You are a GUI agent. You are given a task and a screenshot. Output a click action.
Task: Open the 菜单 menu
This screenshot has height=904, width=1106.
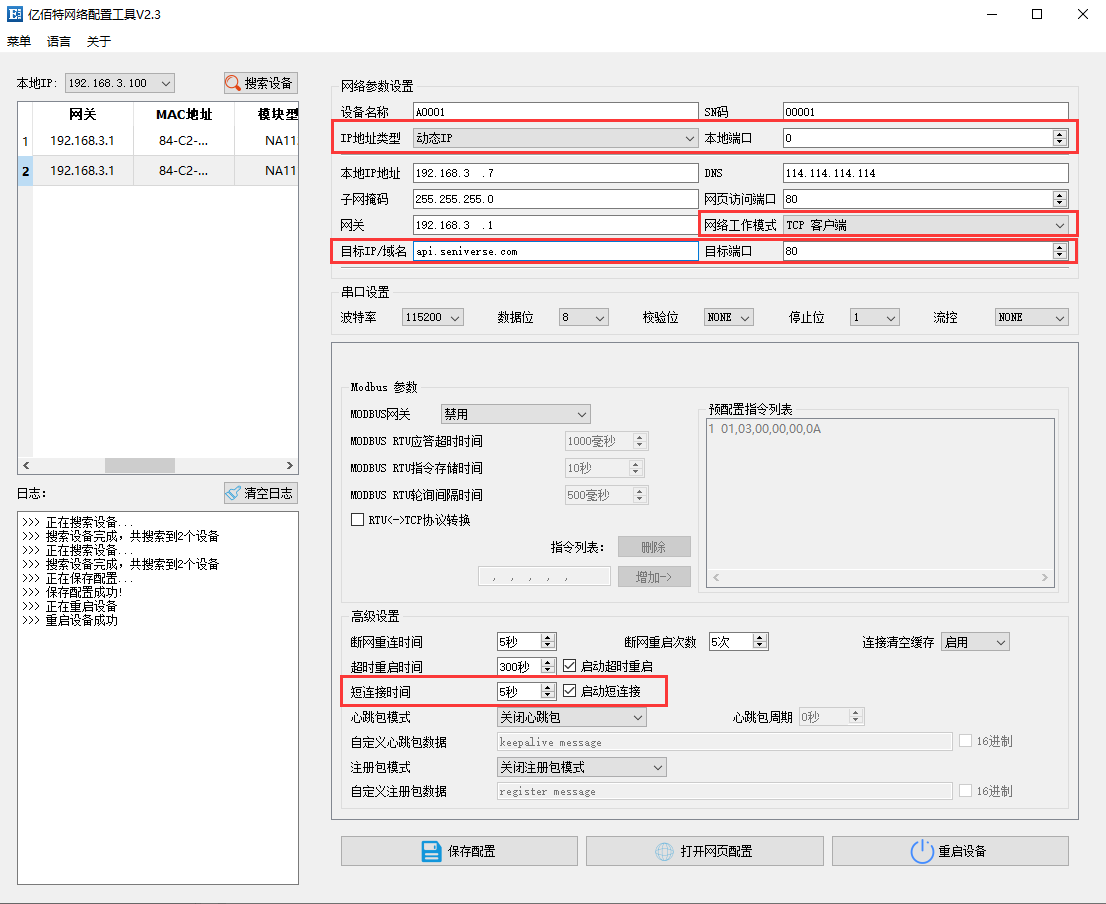(19, 42)
